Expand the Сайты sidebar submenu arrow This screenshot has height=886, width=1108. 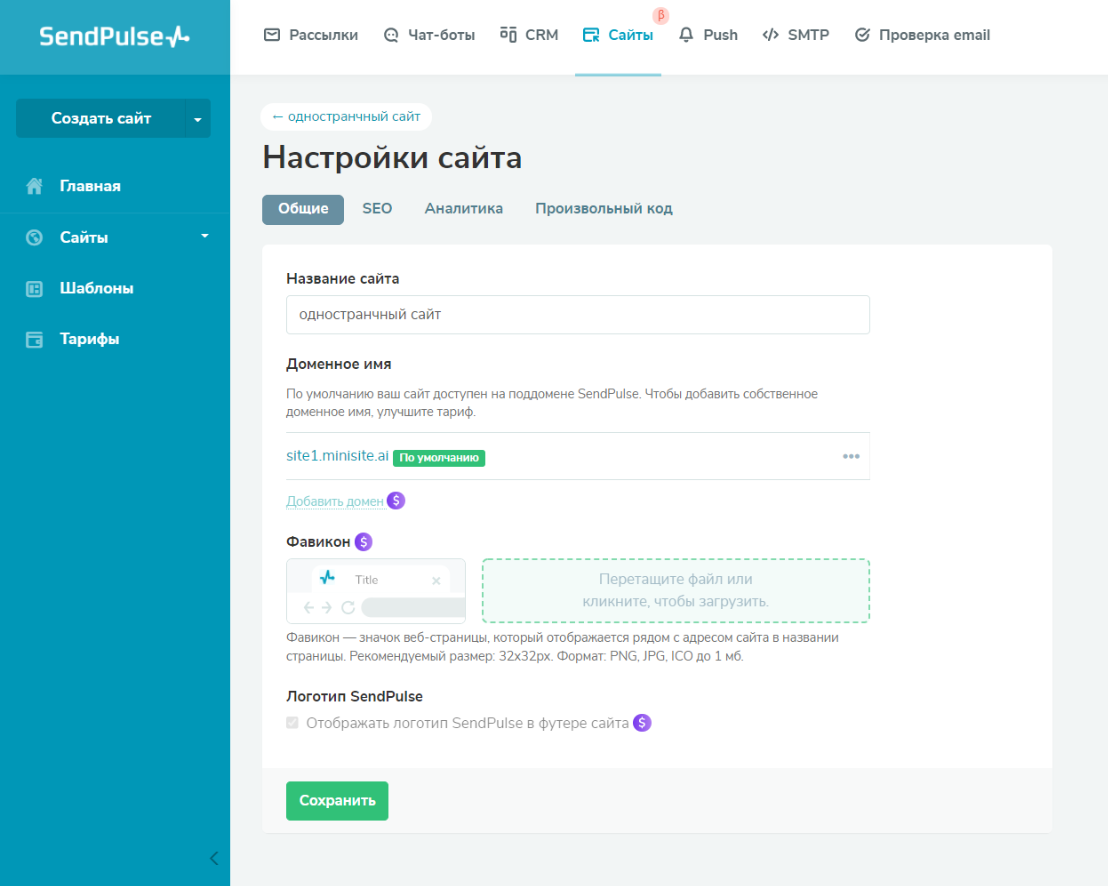[x=205, y=236]
